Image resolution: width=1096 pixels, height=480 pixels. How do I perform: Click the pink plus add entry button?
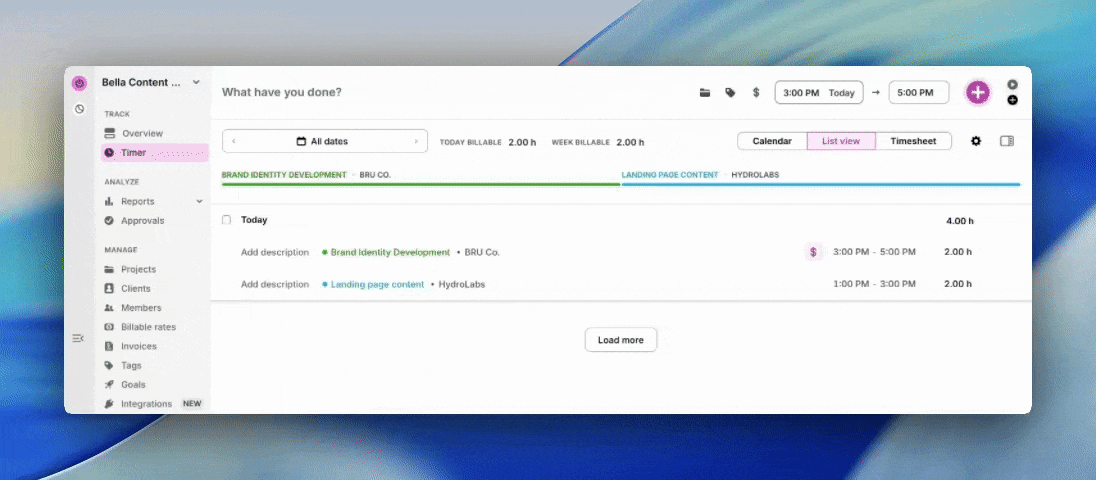coord(977,93)
